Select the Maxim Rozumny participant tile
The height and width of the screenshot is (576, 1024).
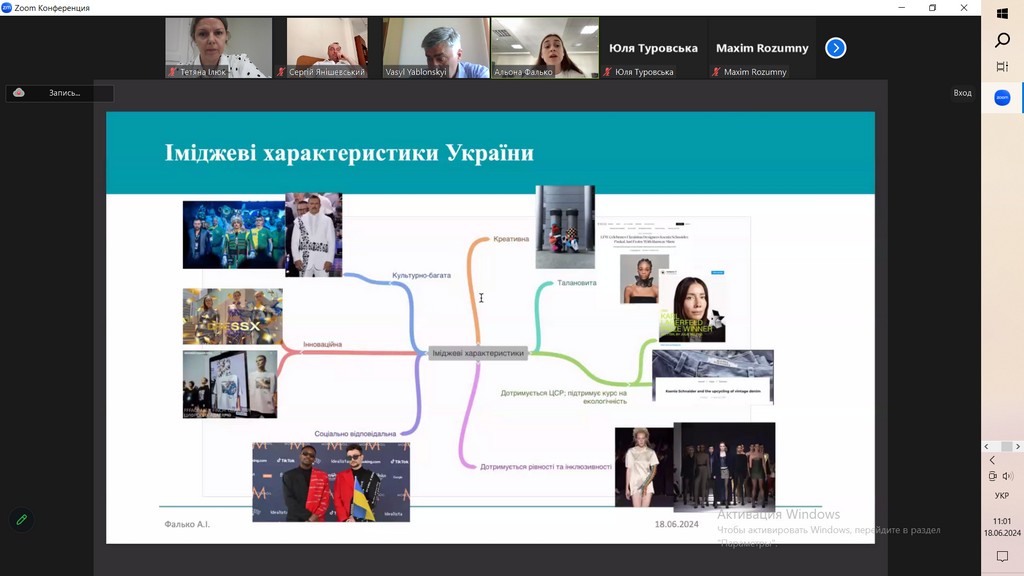[762, 48]
